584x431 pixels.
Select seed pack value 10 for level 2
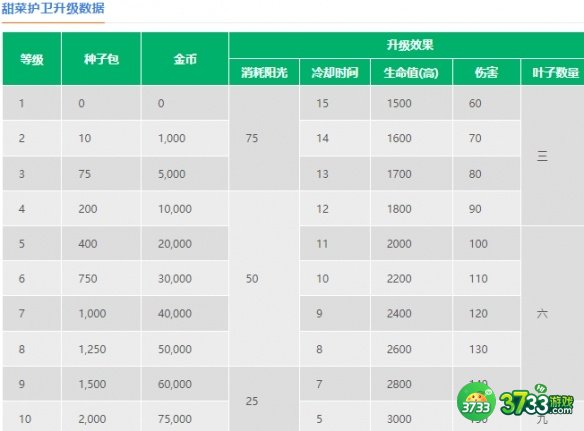pos(101,138)
